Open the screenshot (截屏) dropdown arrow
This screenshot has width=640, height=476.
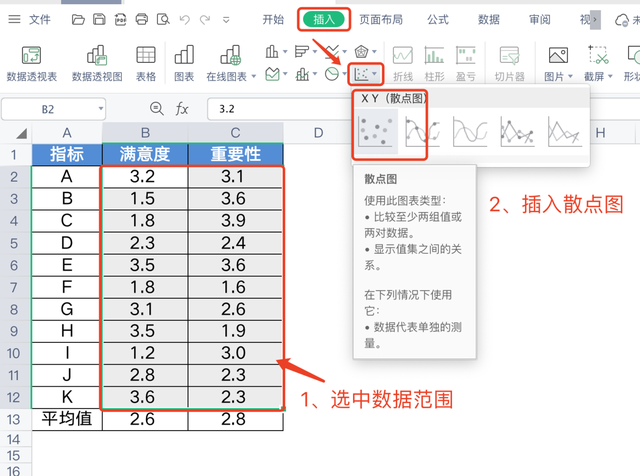(610, 76)
